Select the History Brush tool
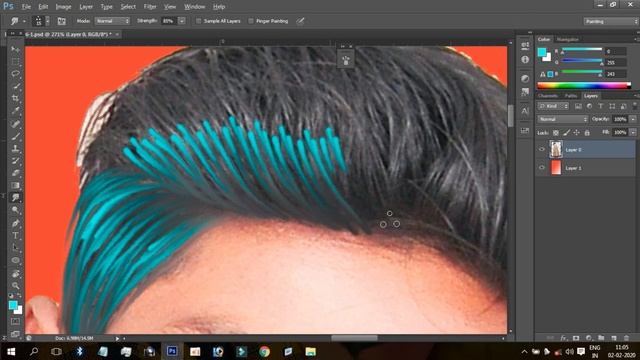640x360 pixels. click(x=16, y=161)
